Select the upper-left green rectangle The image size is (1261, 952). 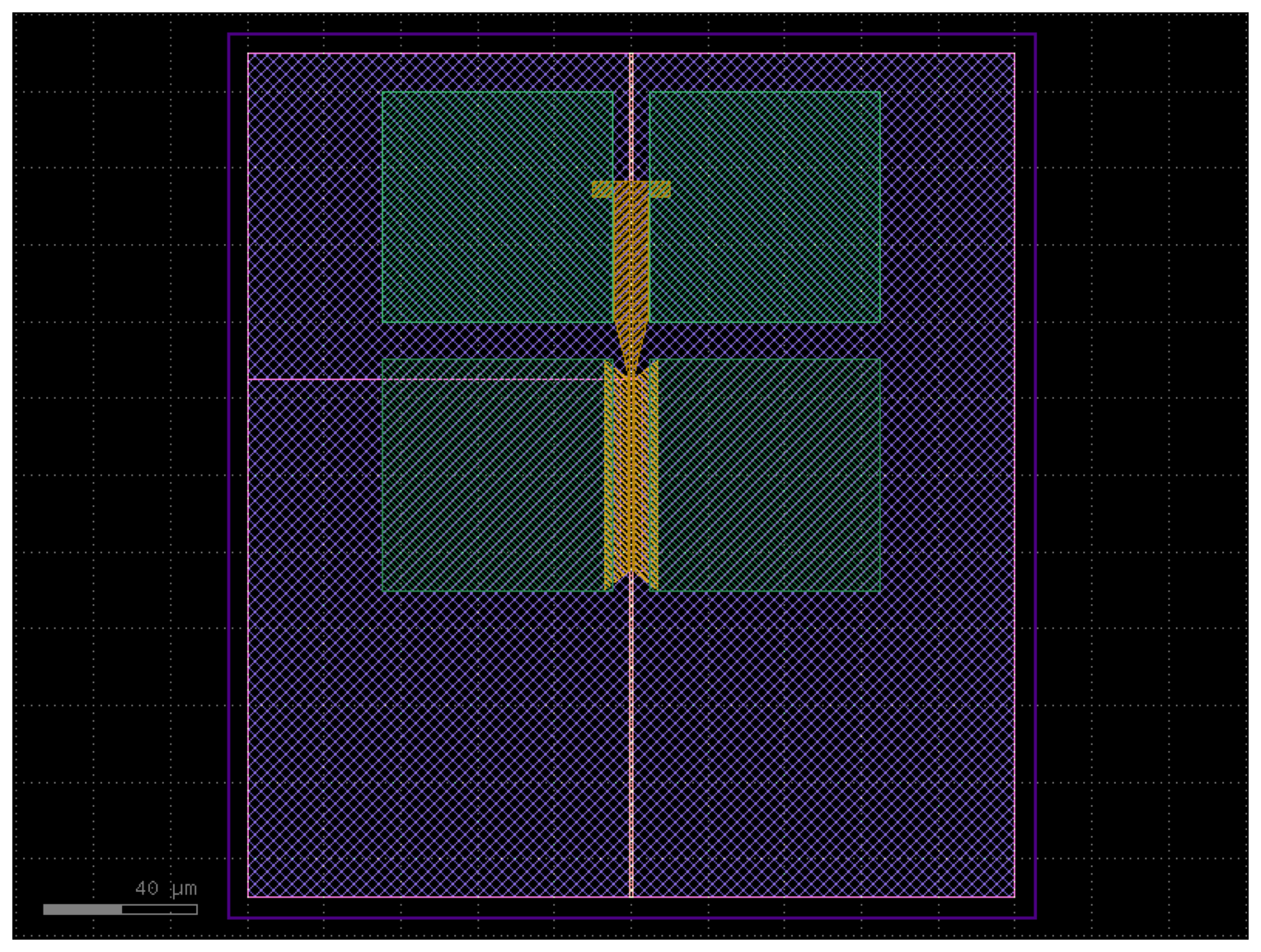[x=497, y=207]
